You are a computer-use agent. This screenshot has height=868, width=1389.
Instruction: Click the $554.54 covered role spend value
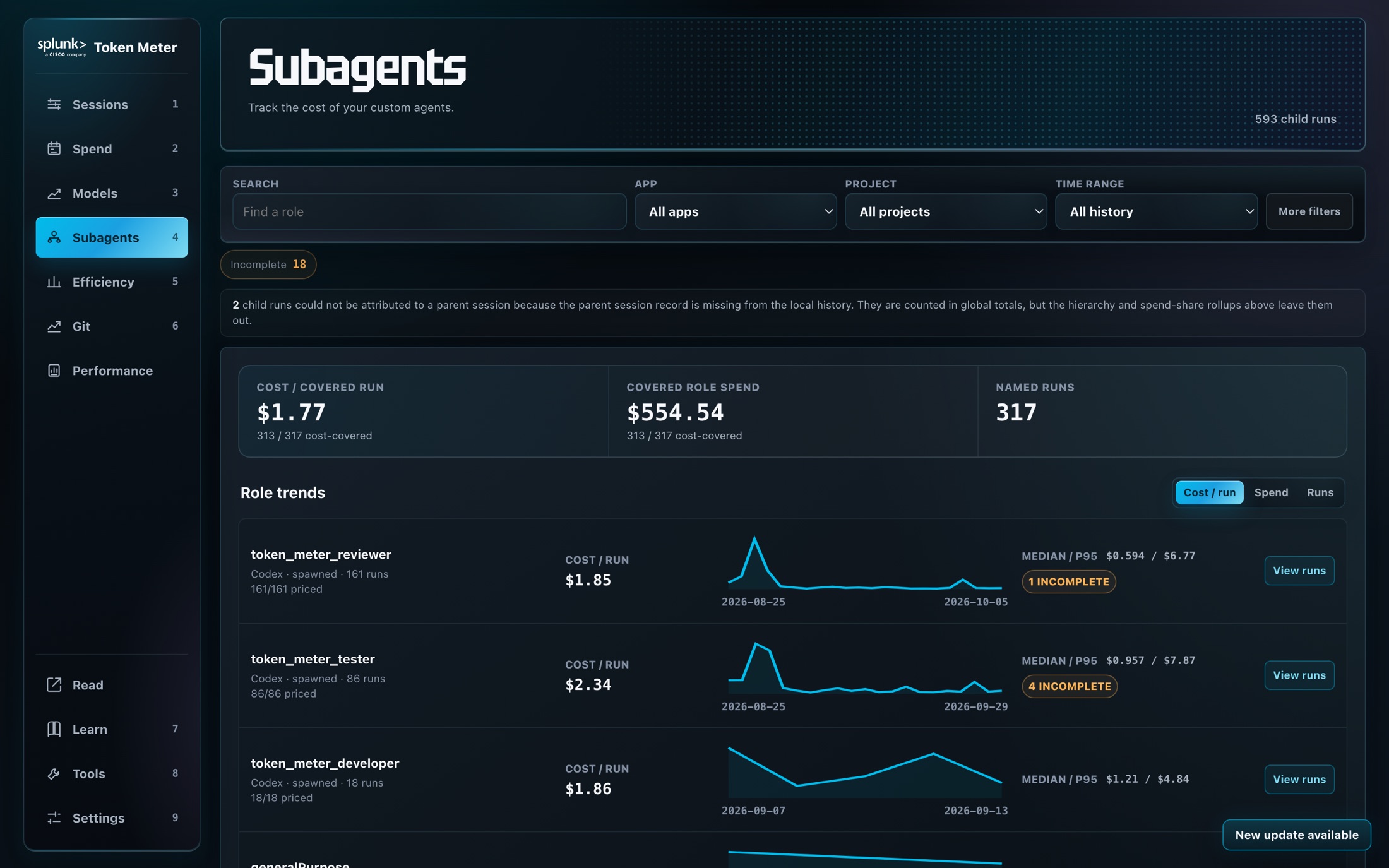[675, 413]
